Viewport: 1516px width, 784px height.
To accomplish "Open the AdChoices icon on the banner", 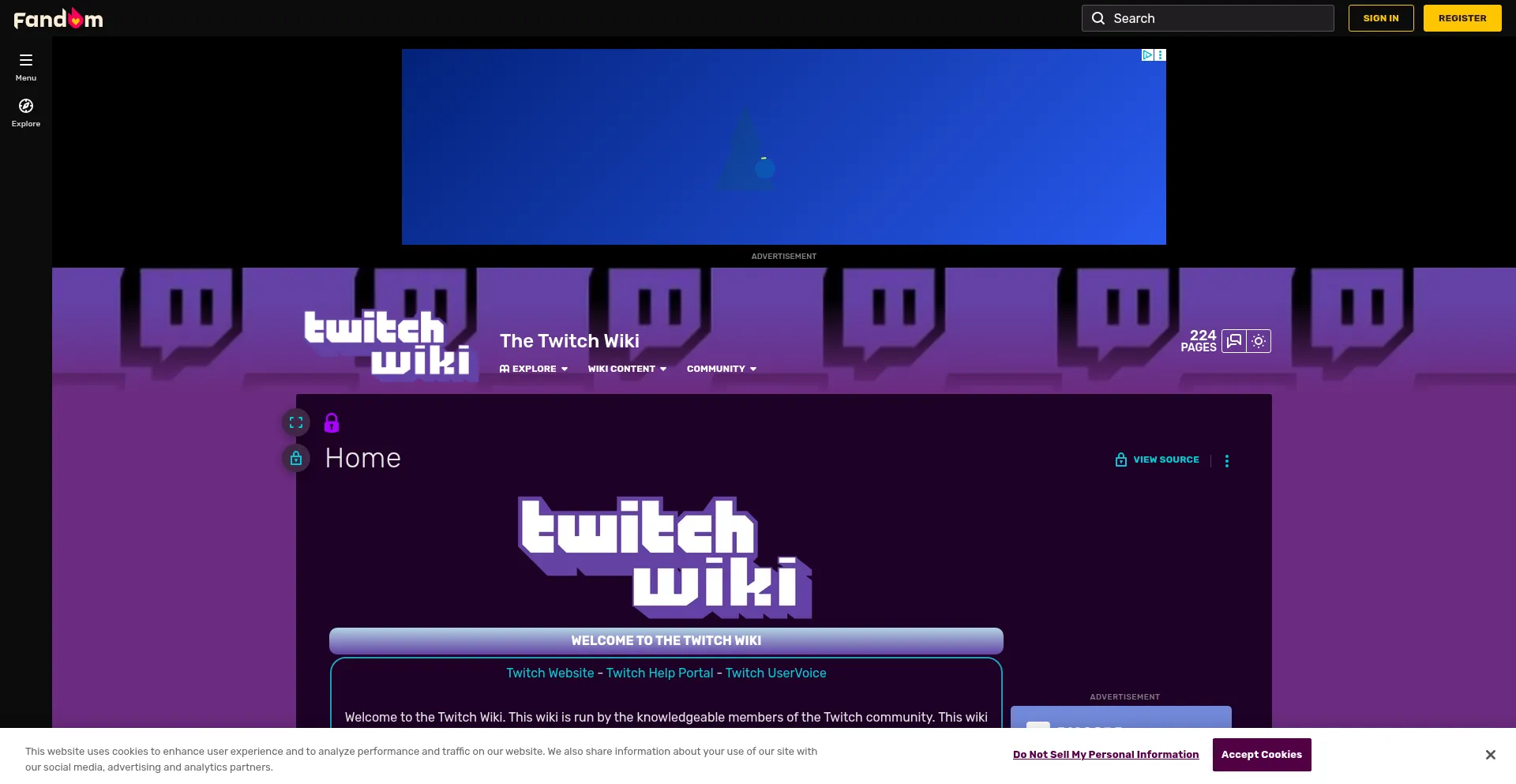I will click(x=1147, y=55).
